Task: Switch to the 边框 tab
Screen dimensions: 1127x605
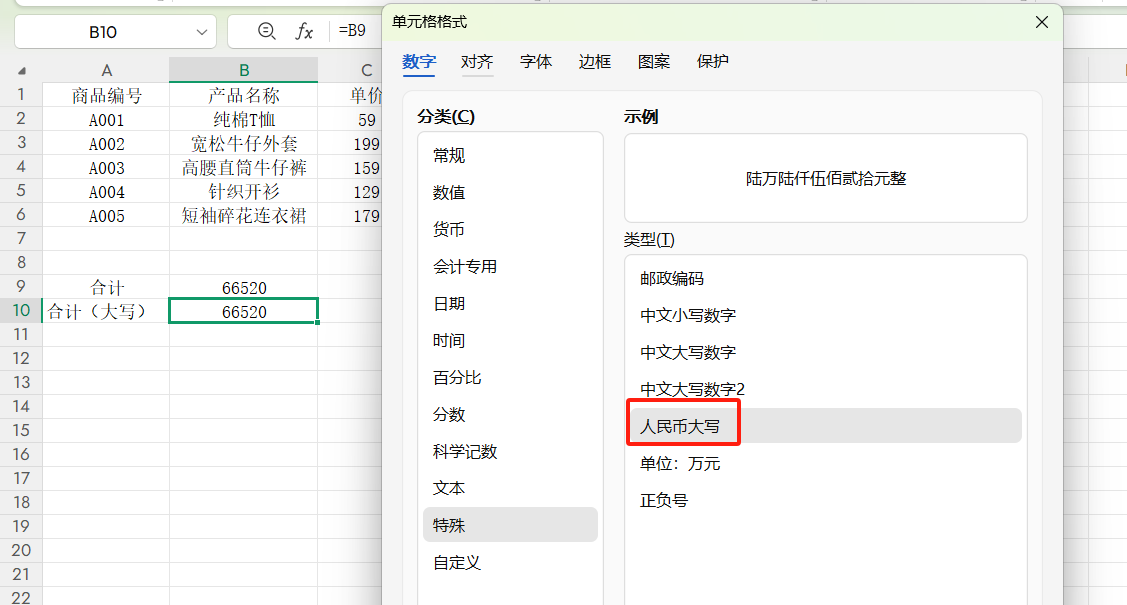Action: point(594,61)
